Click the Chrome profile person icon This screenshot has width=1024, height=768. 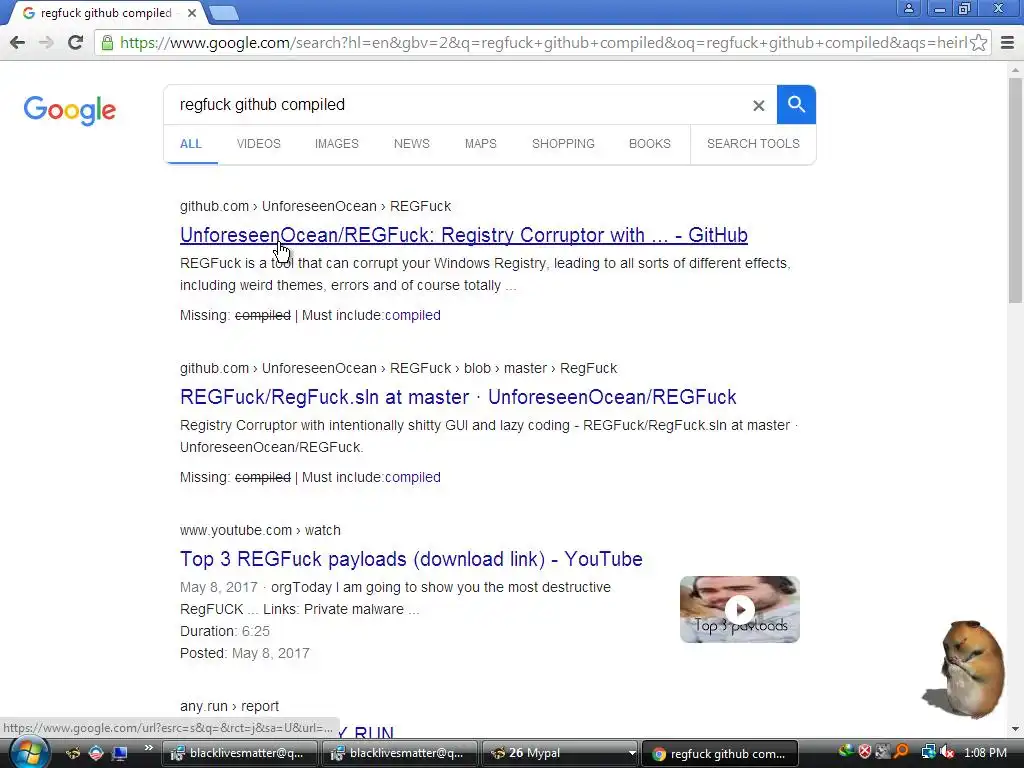point(908,8)
